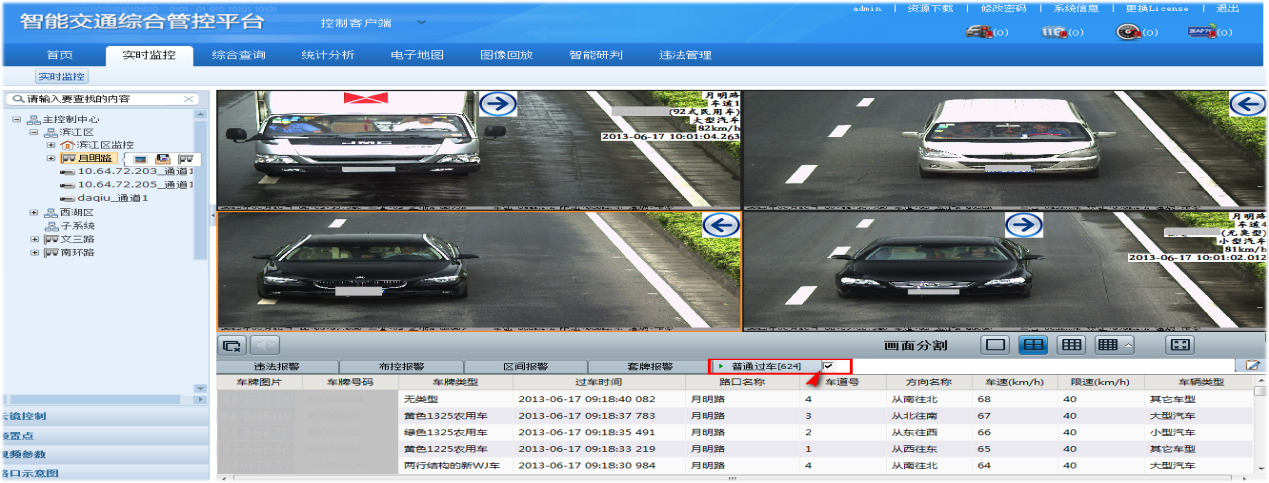This screenshot has width=1269, height=483.
Task: Open the 控制客户端 dropdown arrow
Action: click(x=421, y=22)
